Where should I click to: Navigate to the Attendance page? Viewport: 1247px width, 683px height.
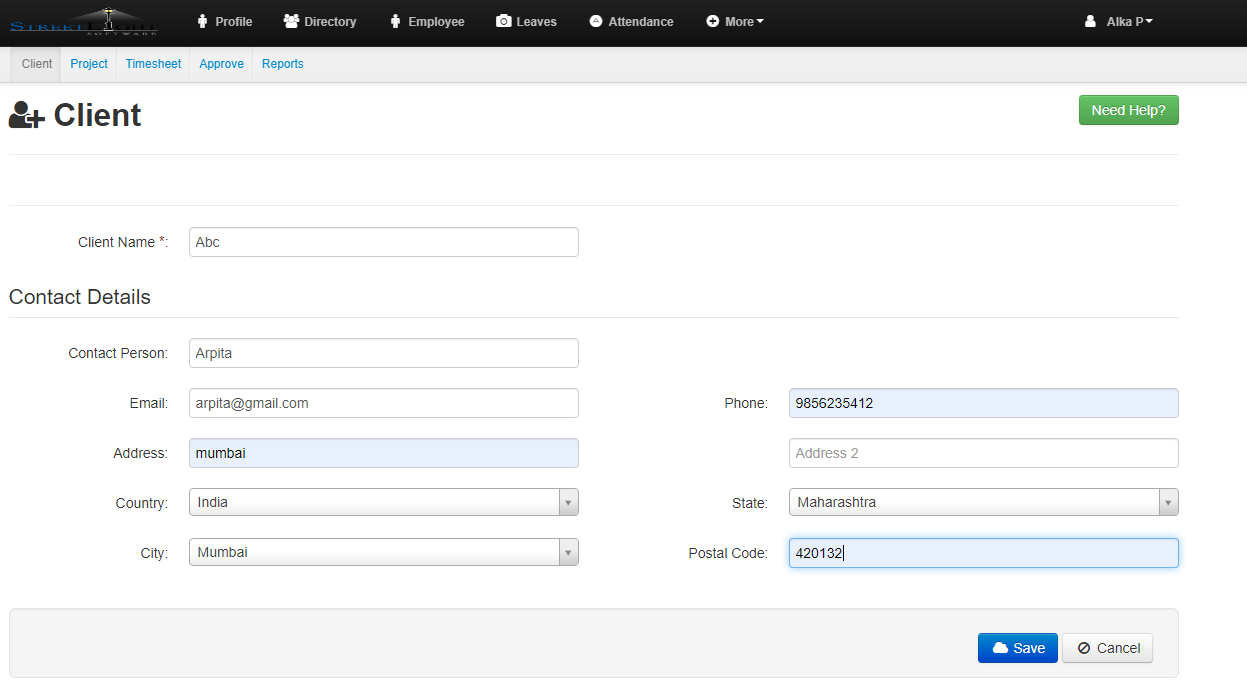click(x=631, y=21)
